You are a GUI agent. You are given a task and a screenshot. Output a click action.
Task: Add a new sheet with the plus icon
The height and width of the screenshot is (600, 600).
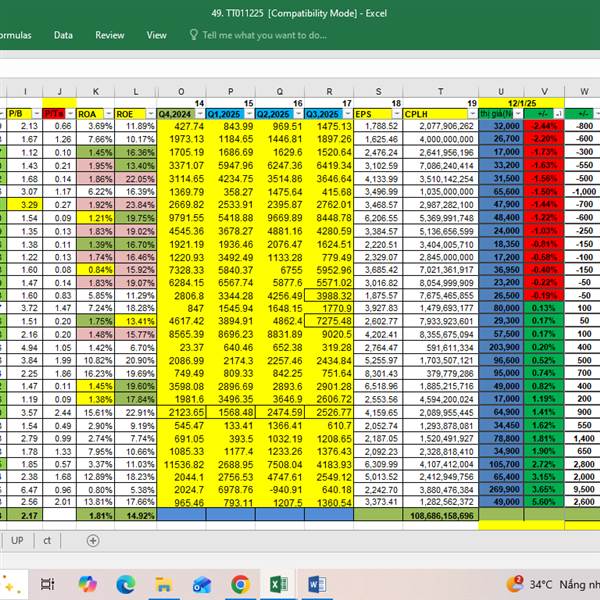pos(93,541)
